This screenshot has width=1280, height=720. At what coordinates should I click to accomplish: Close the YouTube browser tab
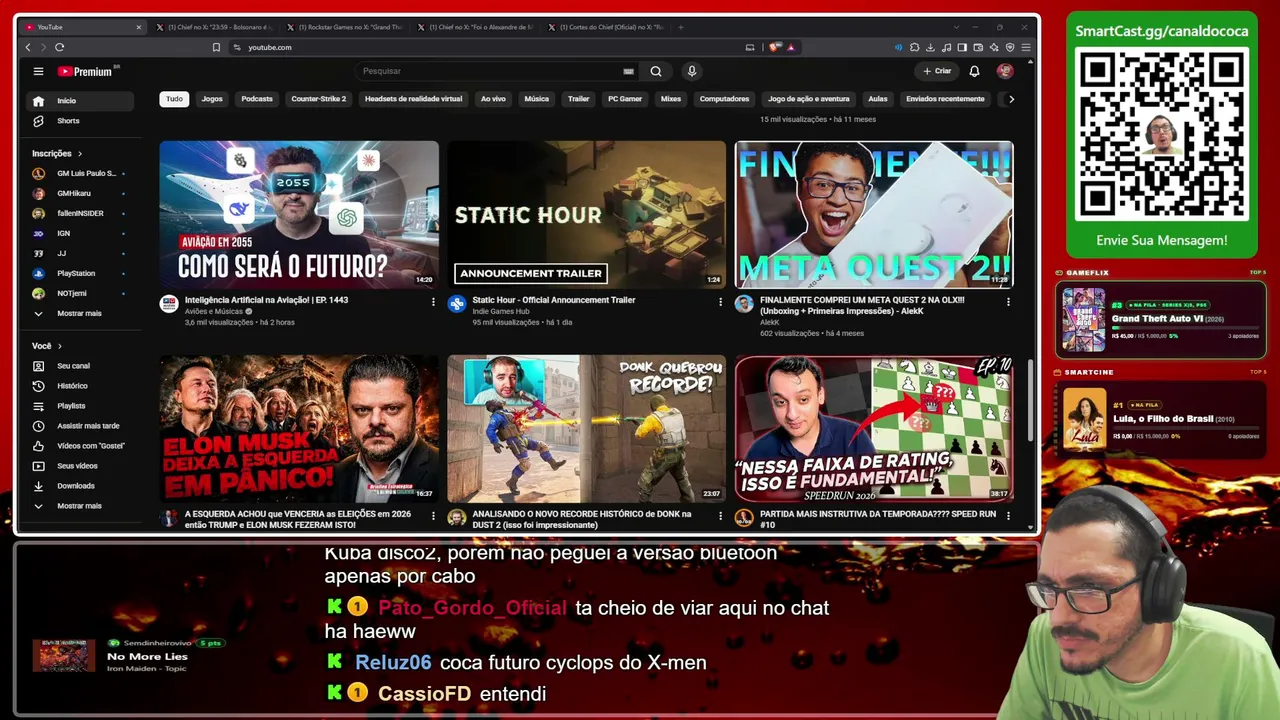click(138, 27)
